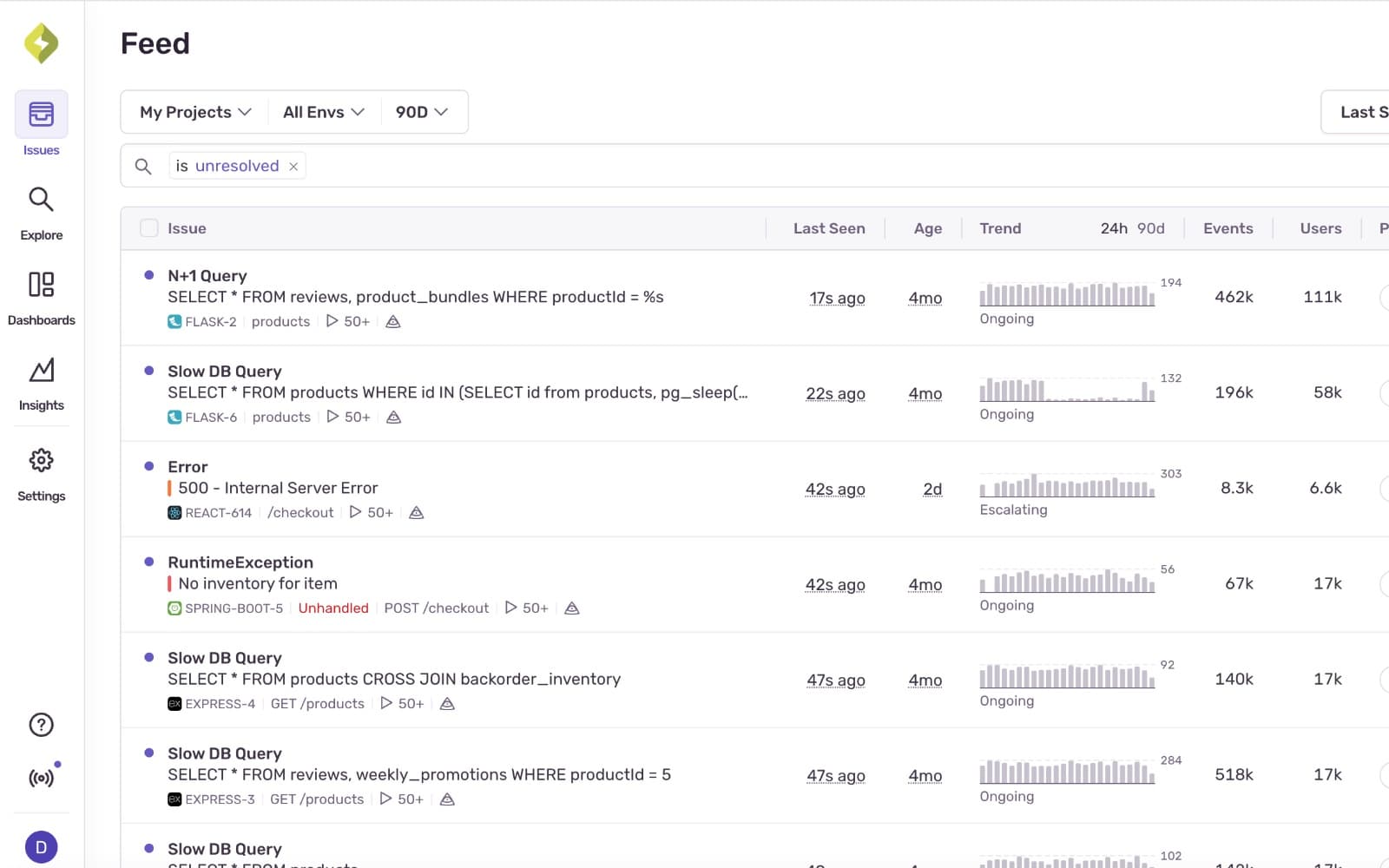This screenshot has width=1389, height=868.
Task: Click 'Escalating' status under REACT-614 trend
Action: [x=1013, y=510]
